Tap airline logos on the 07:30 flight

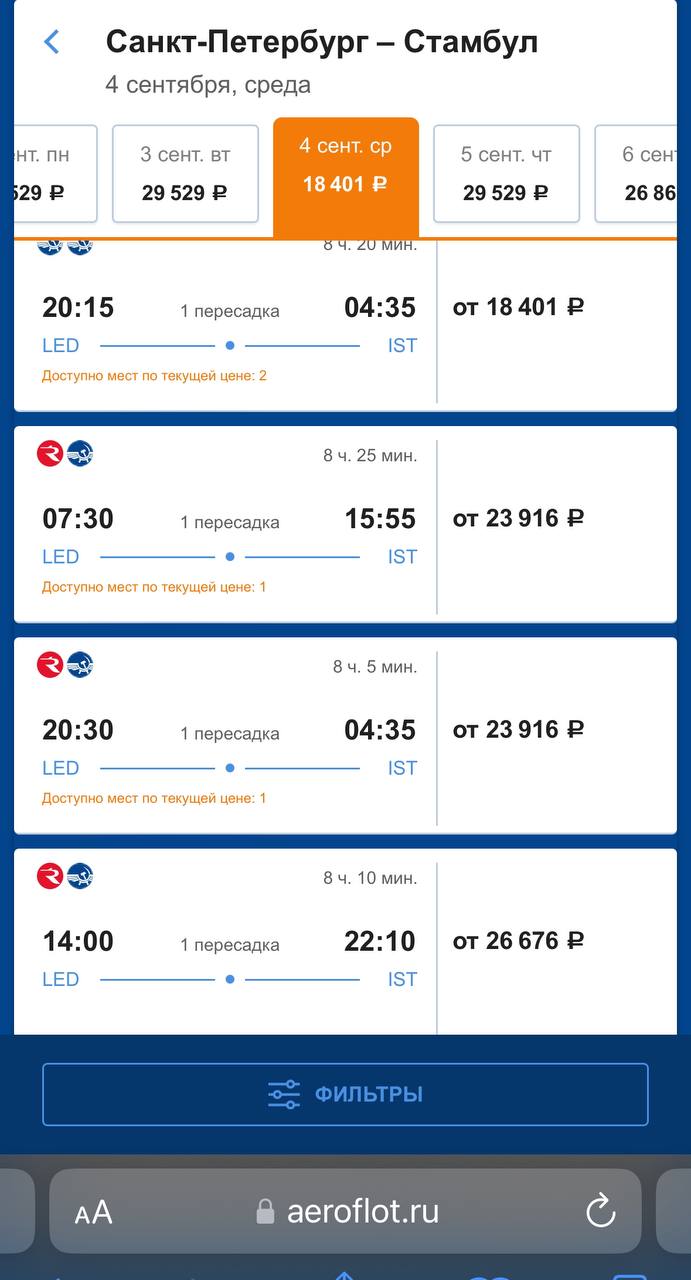pos(65,454)
